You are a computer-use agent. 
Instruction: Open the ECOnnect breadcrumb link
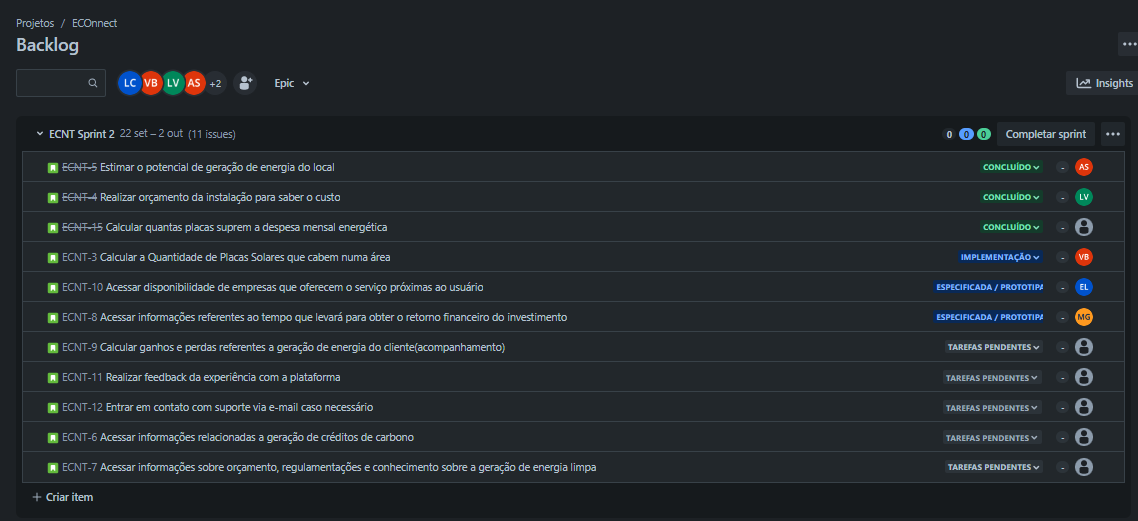94,23
